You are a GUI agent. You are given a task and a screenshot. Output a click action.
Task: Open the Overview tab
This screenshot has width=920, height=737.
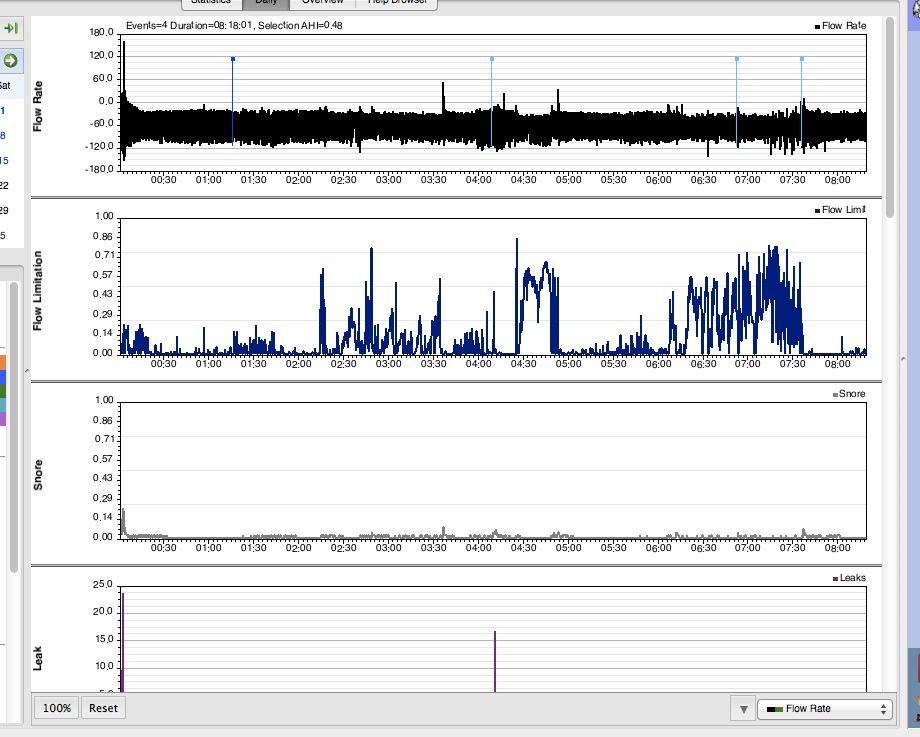click(323, 3)
